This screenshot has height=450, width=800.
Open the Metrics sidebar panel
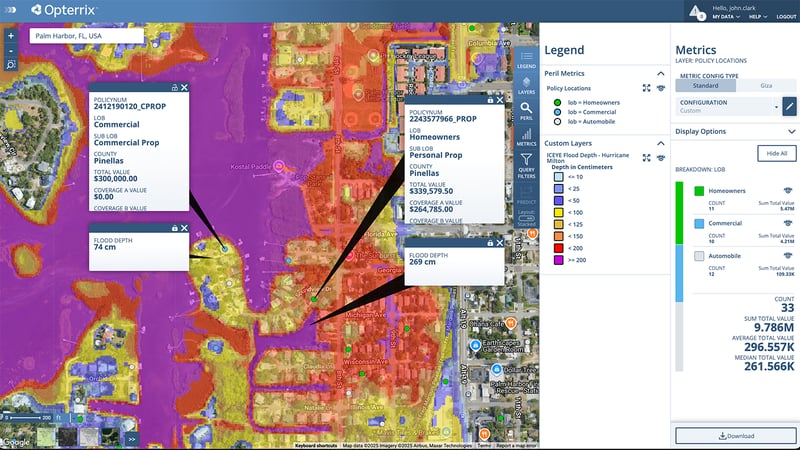(x=526, y=137)
